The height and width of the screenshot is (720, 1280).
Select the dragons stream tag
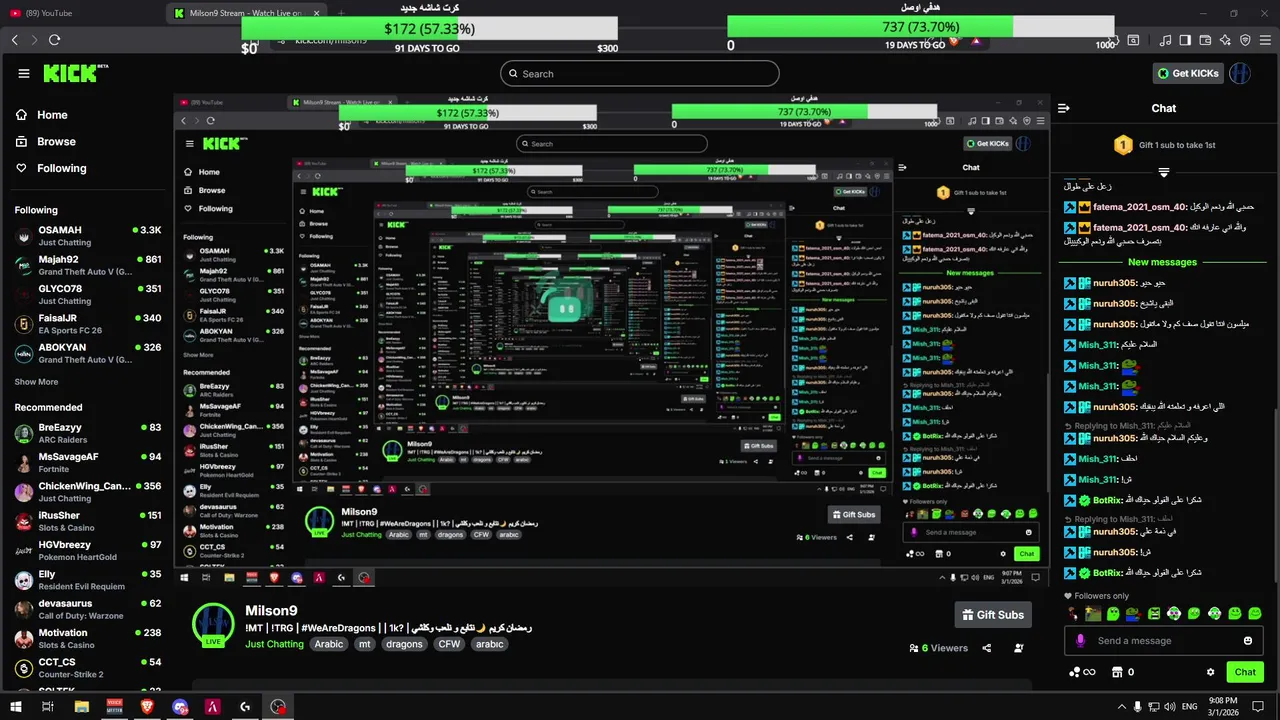coord(404,644)
